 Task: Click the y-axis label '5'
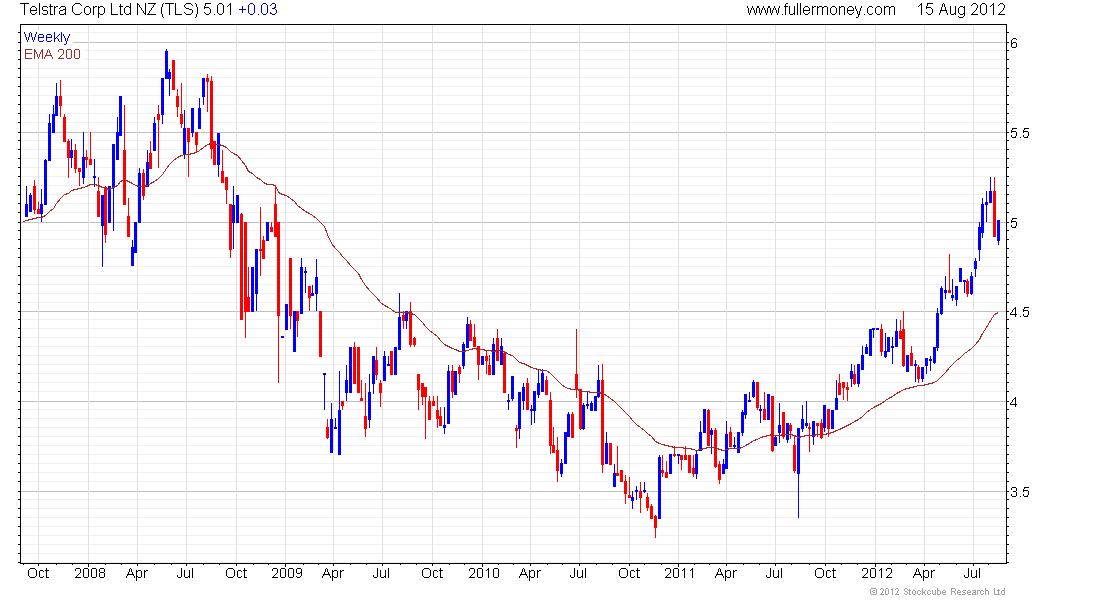(1014, 223)
